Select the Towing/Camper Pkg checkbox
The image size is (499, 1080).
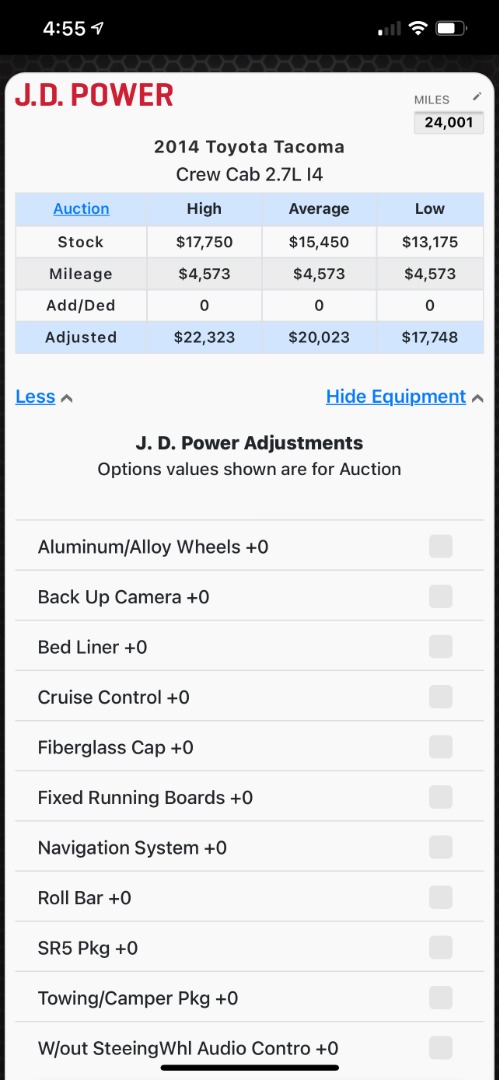(x=440, y=997)
